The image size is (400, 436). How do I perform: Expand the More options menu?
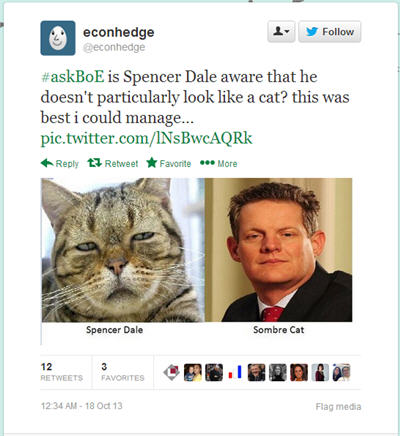tap(219, 163)
